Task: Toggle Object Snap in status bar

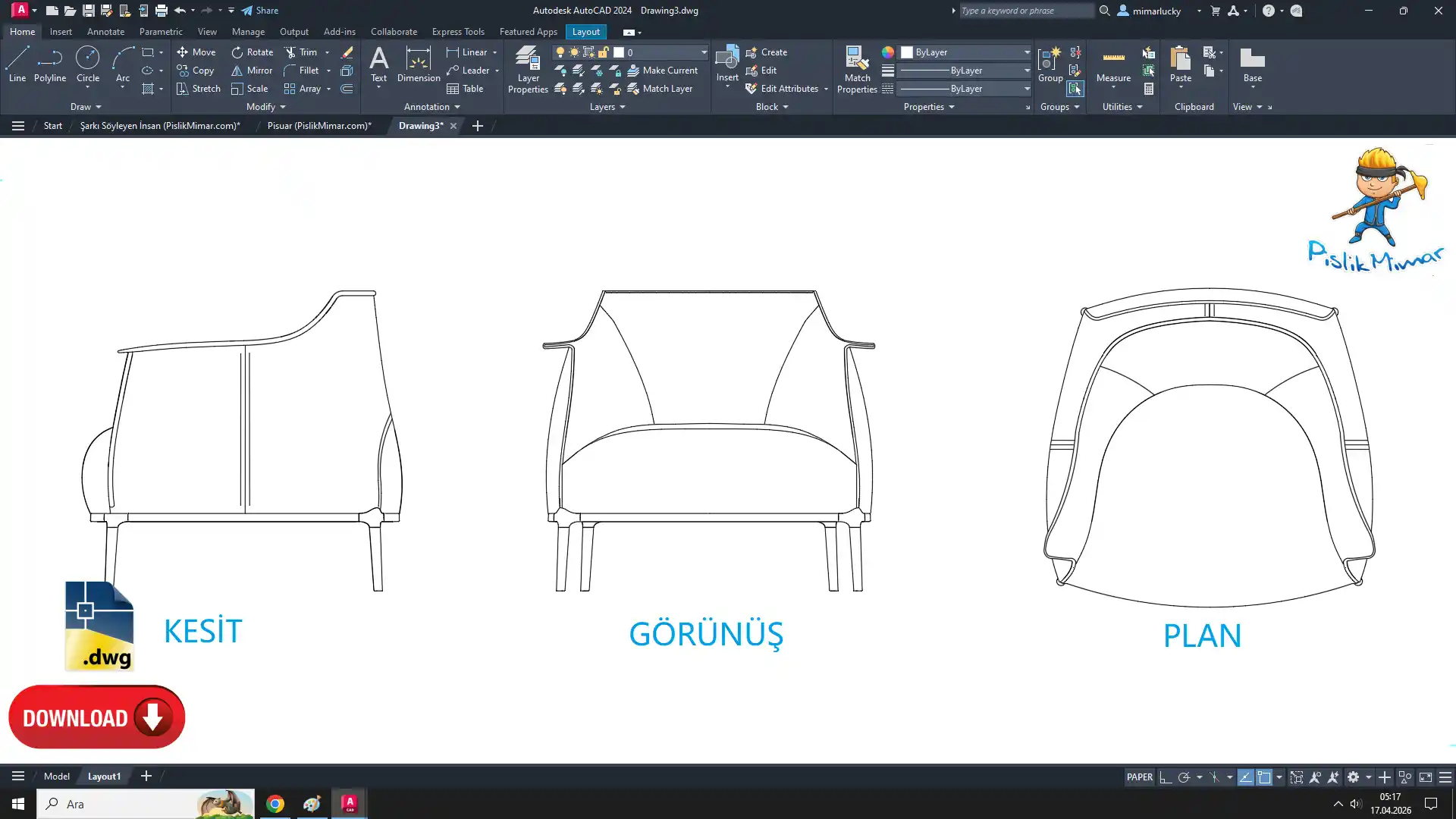Action: 1264,777
